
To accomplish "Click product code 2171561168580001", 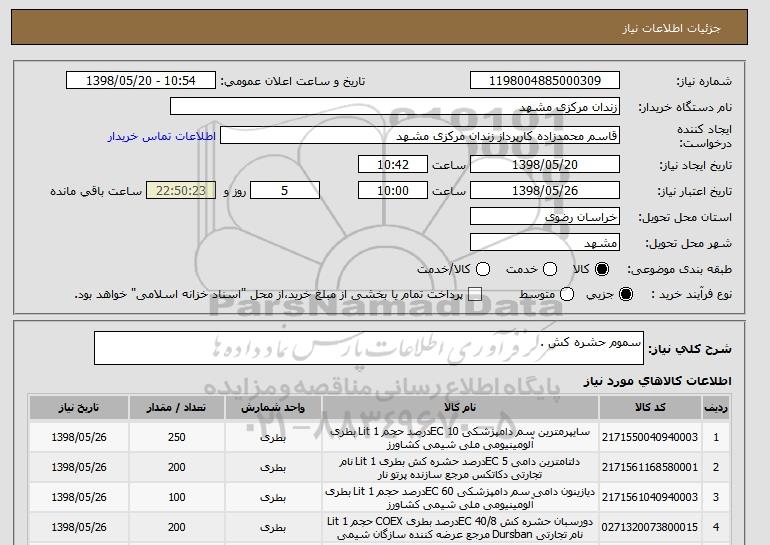I will click(650, 467).
